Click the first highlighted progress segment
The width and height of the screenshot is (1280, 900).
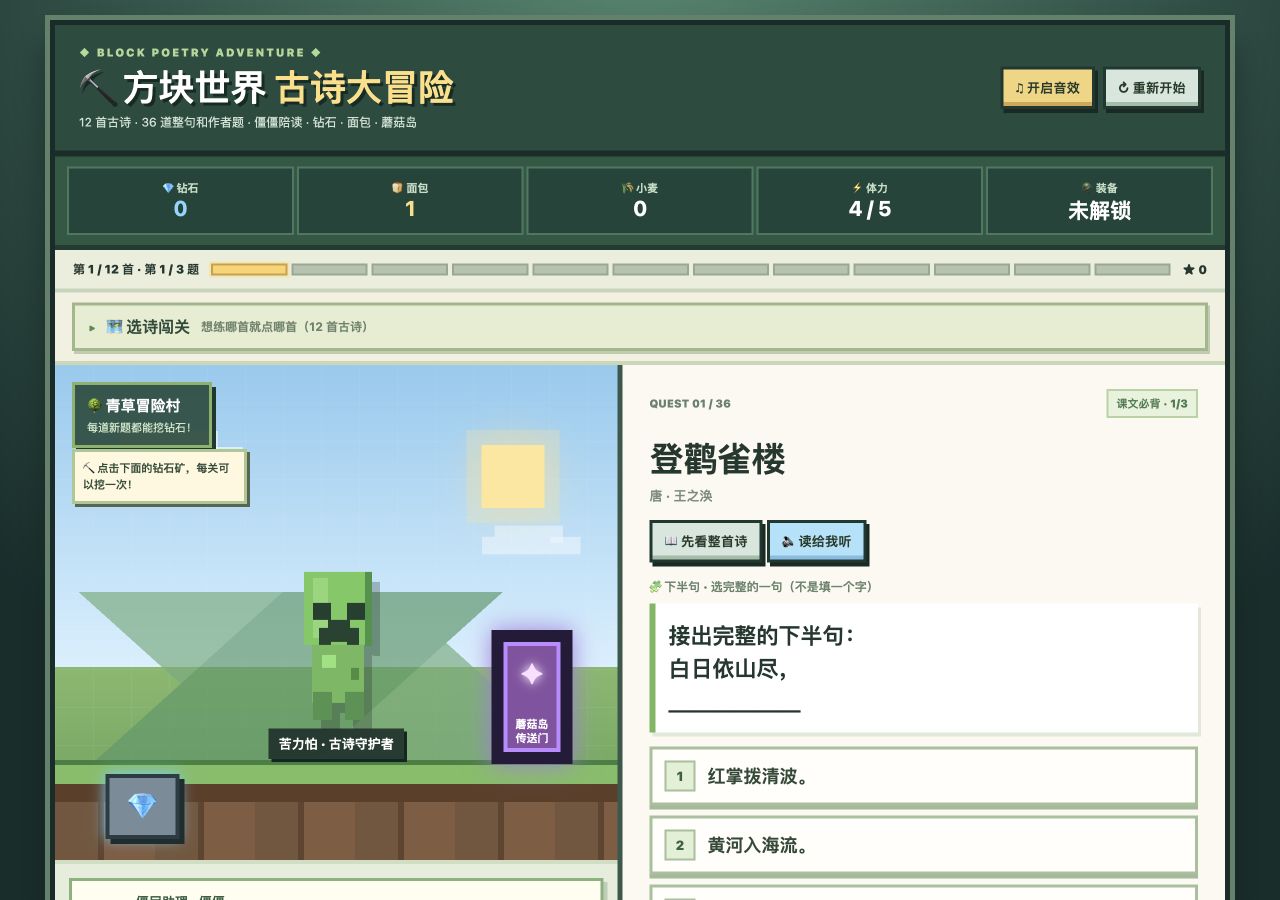[249, 269]
